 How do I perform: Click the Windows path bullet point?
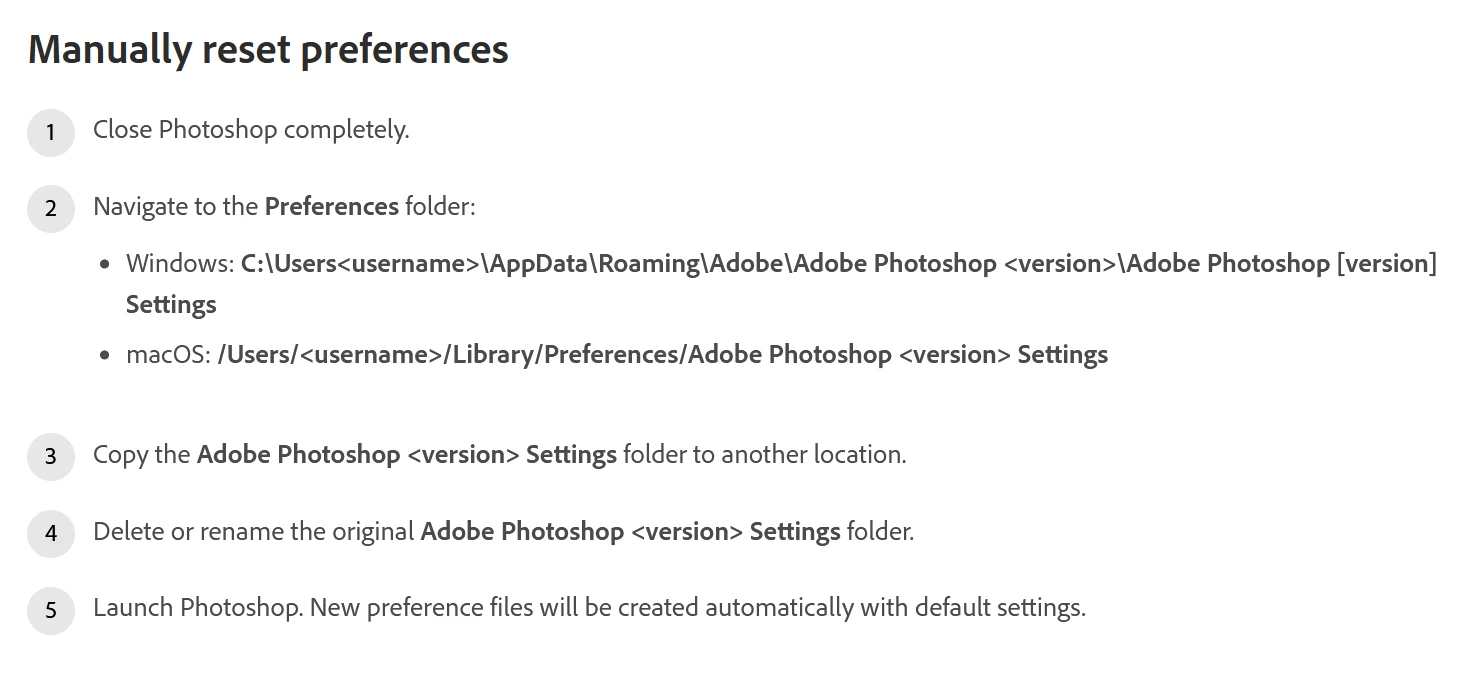pos(106,266)
